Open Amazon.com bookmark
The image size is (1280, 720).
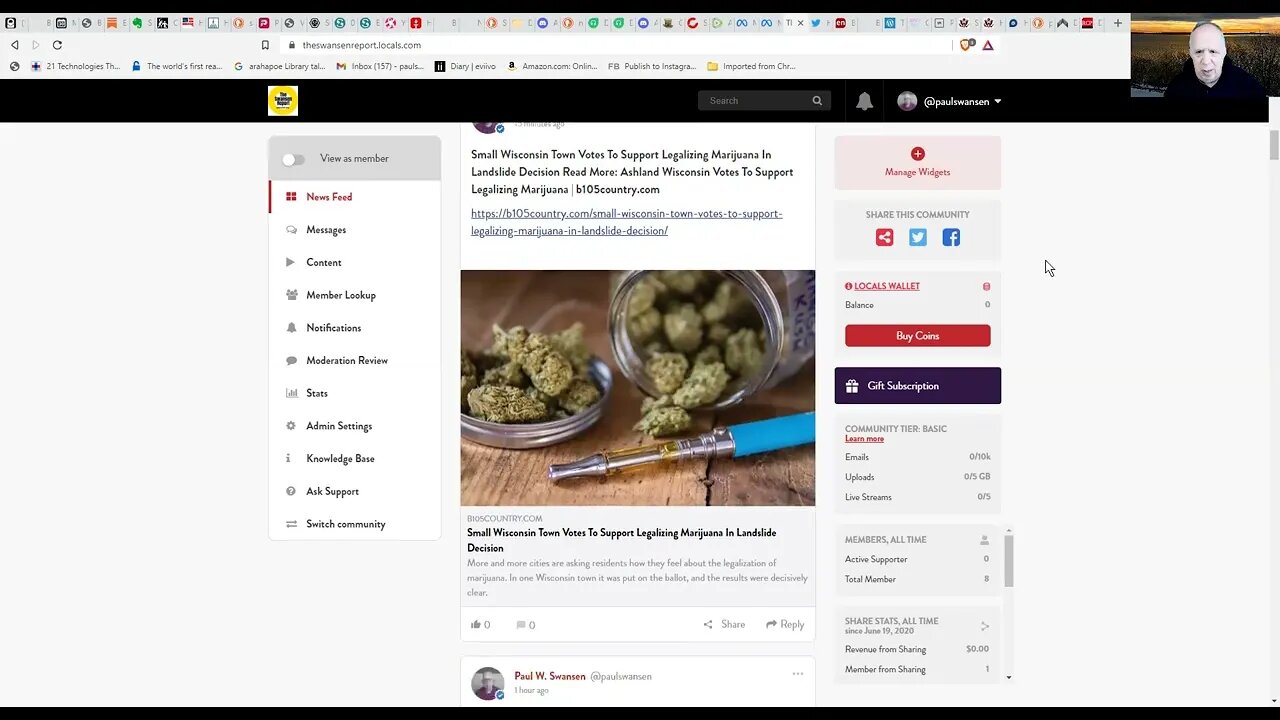click(x=552, y=66)
